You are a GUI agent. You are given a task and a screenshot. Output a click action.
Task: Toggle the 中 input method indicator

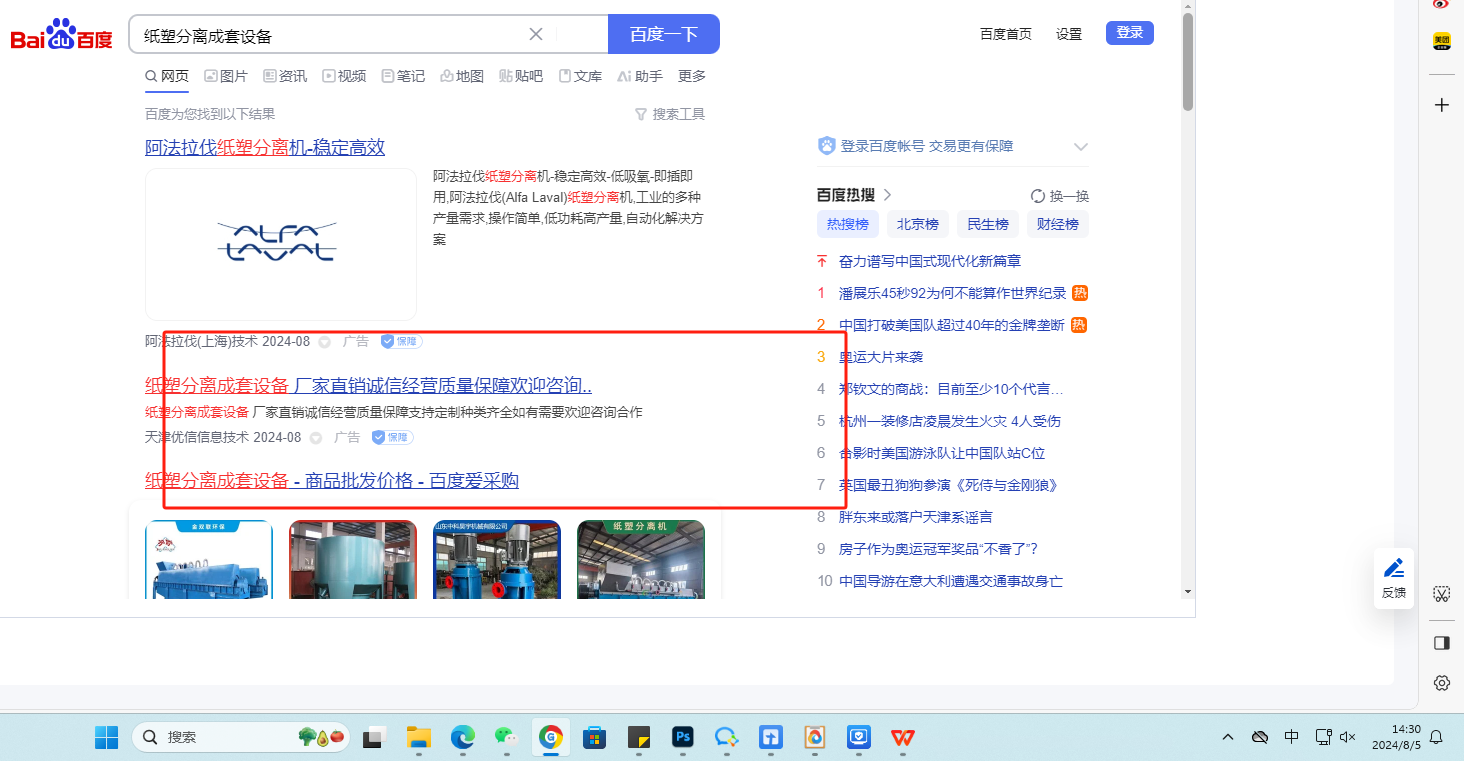click(x=1291, y=737)
